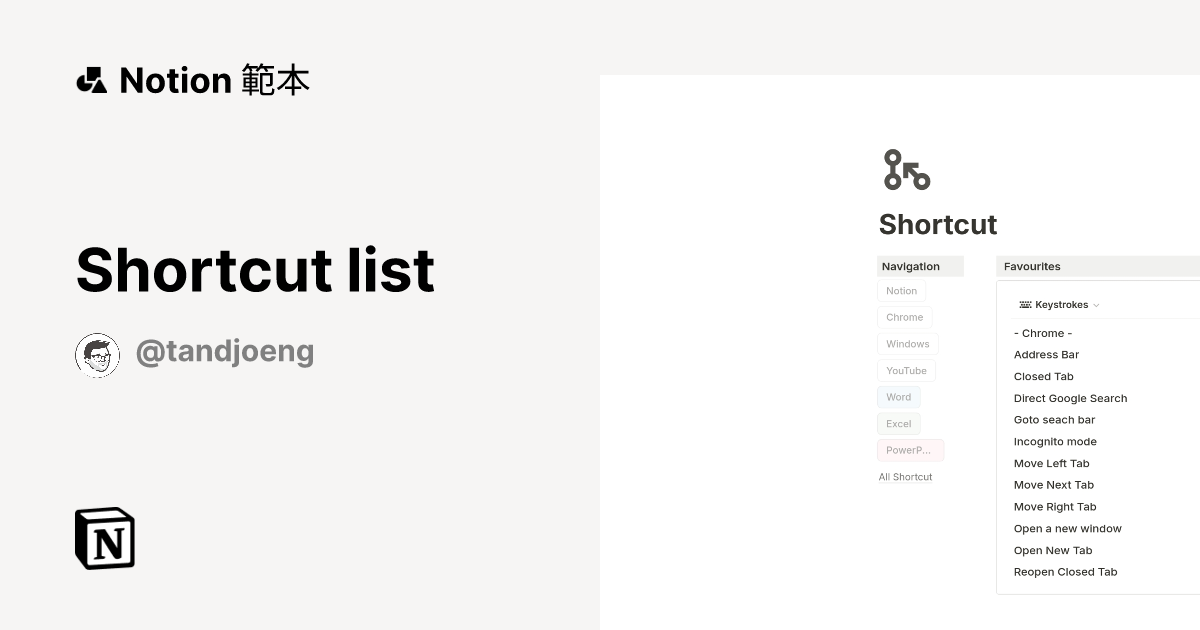Click the author avatar picture
This screenshot has height=630, width=1200.
tap(97, 354)
